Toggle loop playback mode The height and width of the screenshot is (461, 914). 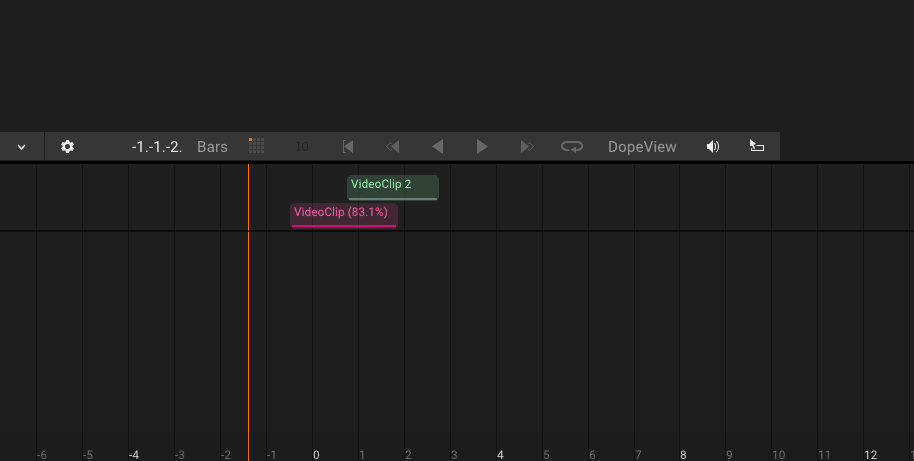click(572, 147)
